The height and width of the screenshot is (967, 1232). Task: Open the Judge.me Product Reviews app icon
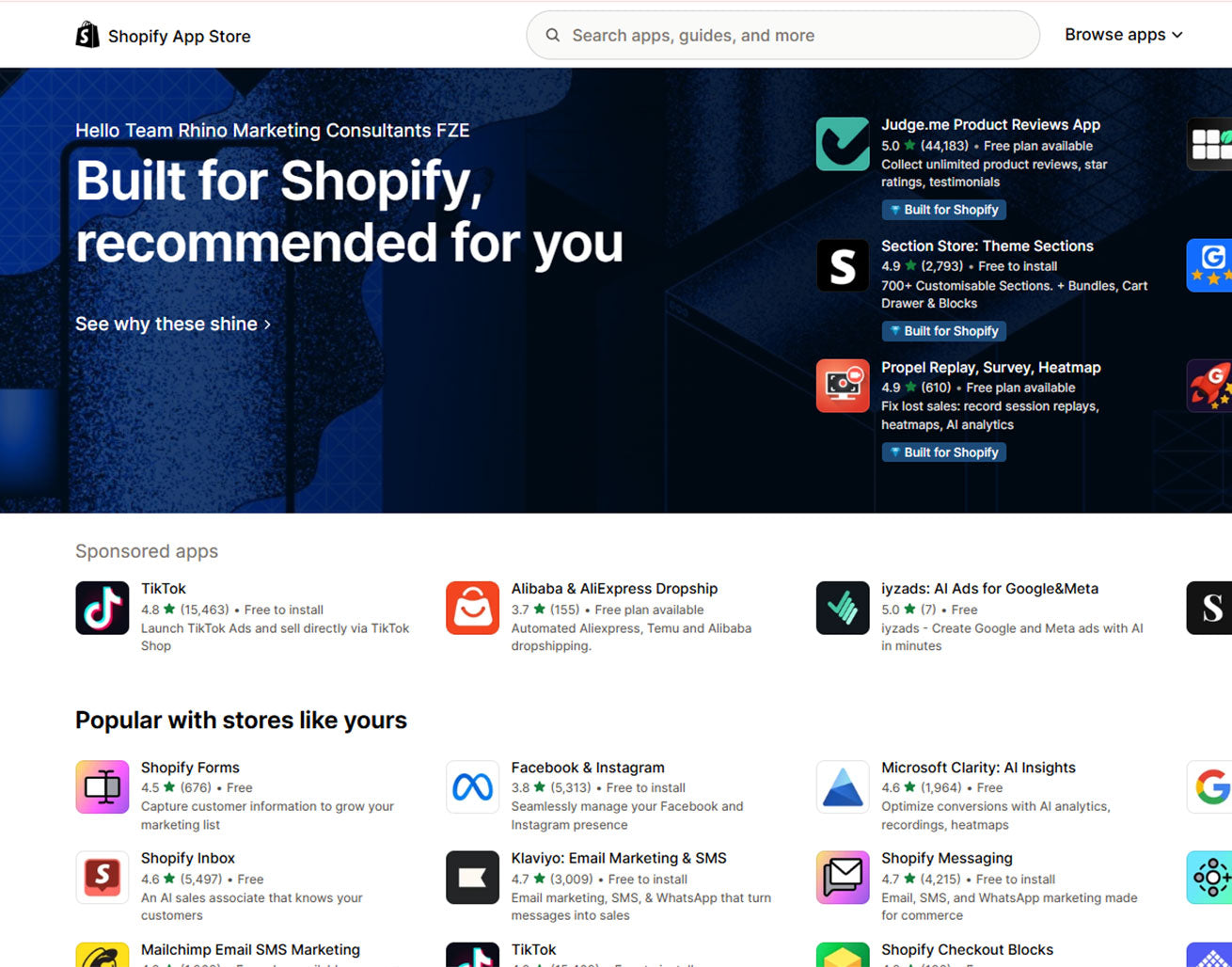coord(843,144)
